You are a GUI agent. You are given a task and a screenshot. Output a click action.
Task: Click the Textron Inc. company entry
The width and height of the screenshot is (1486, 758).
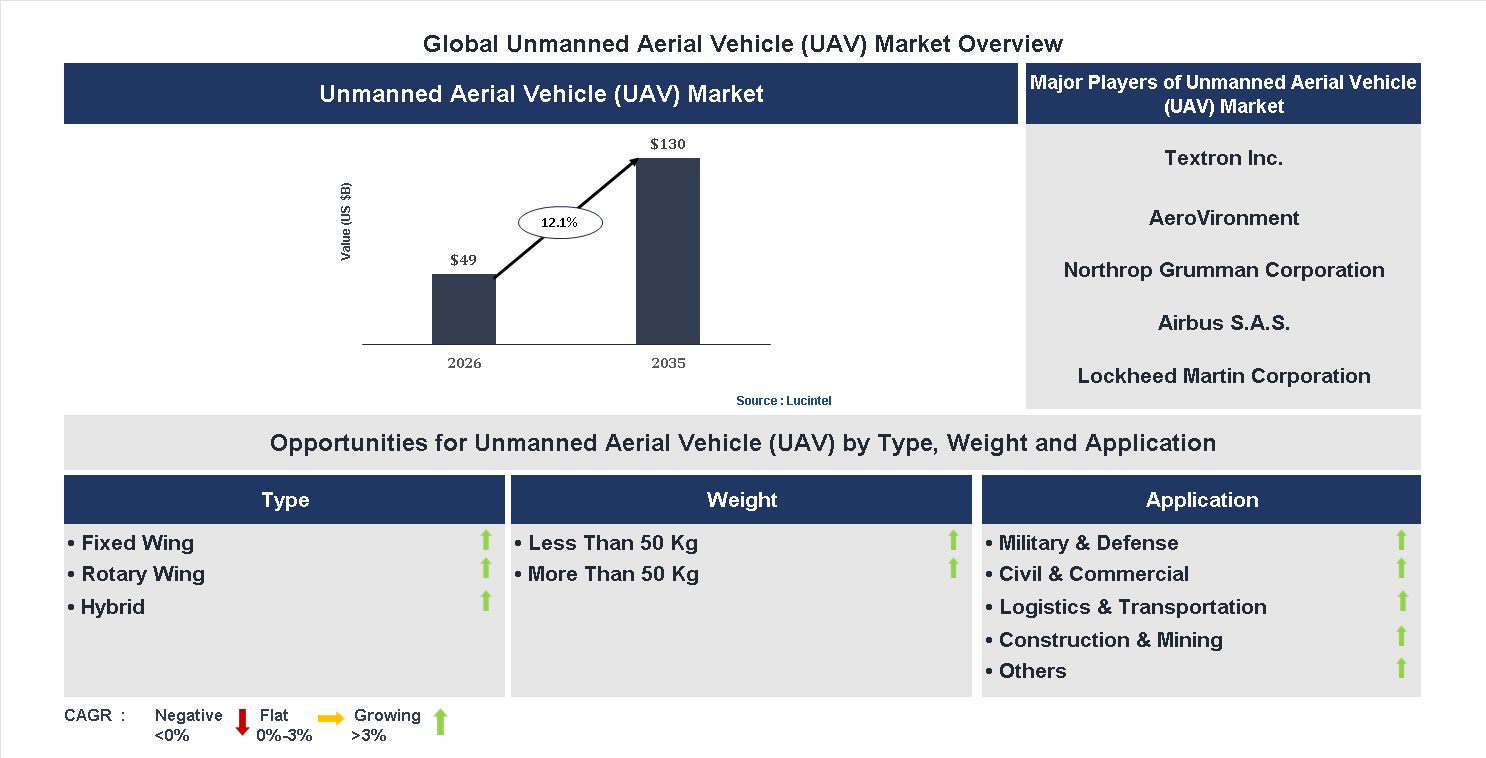1222,157
